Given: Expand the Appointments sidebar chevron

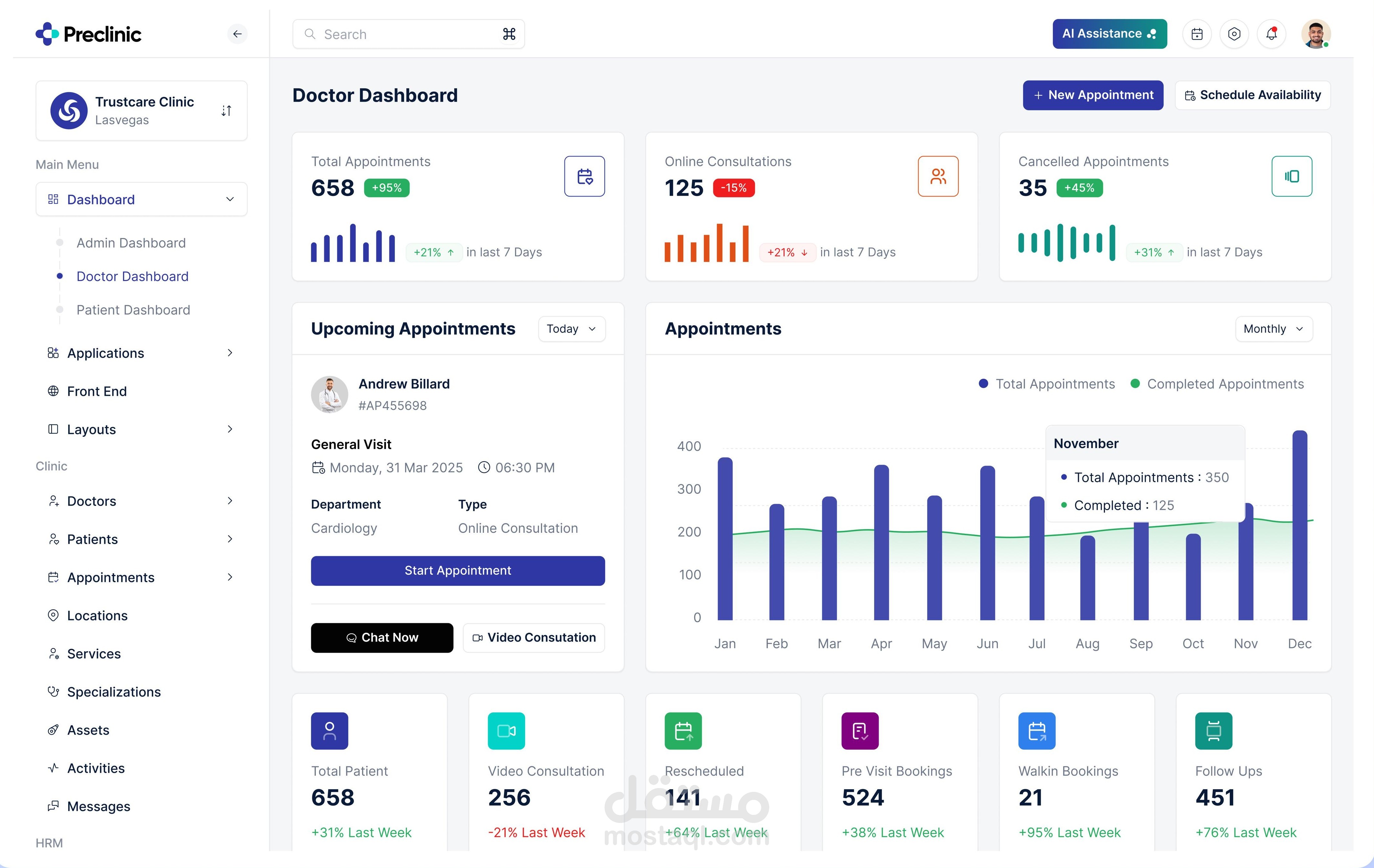Looking at the screenshot, I should point(230,577).
